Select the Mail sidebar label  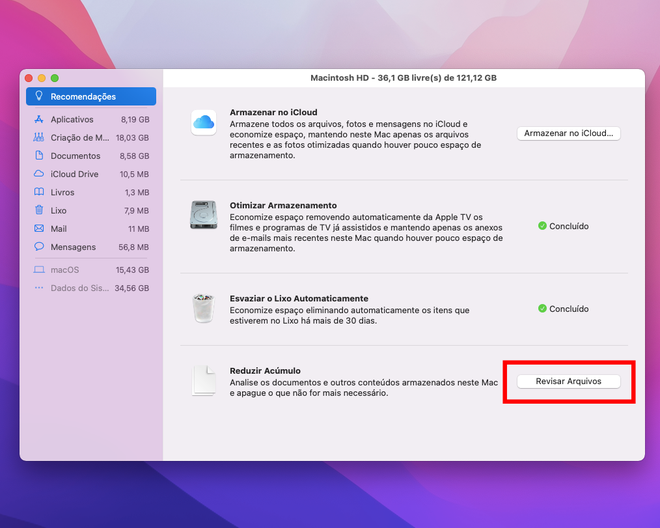tap(59, 229)
